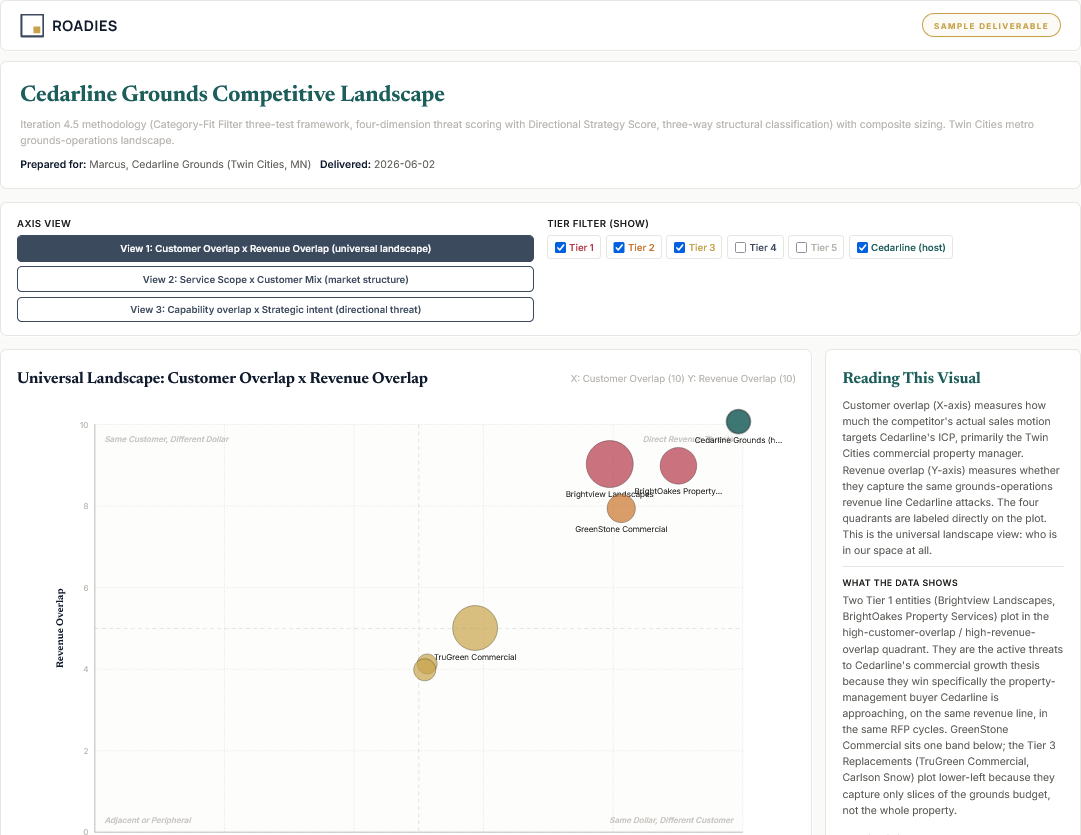Image resolution: width=1081 pixels, height=835 pixels.
Task: Click the Sample Deliverable badge
Action: pos(991,26)
